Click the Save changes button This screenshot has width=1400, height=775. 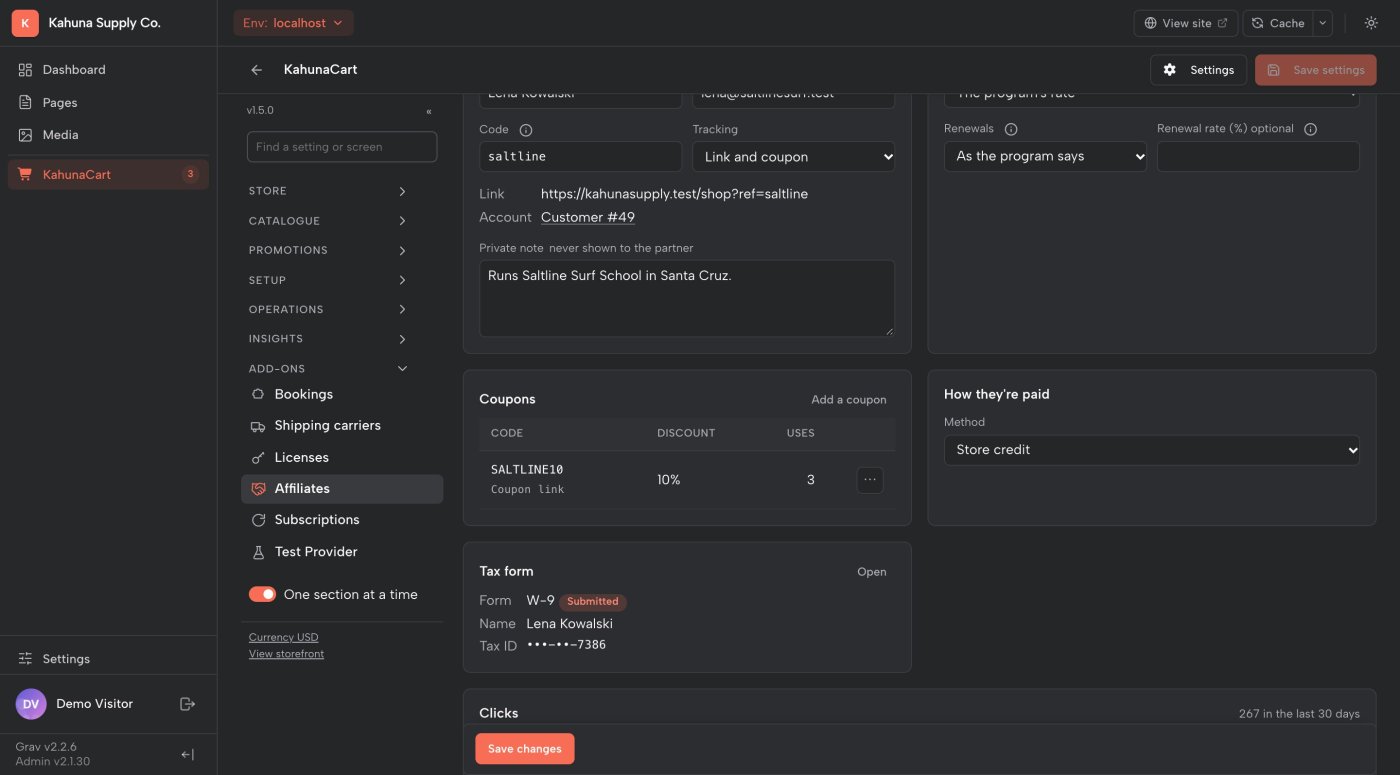(525, 749)
